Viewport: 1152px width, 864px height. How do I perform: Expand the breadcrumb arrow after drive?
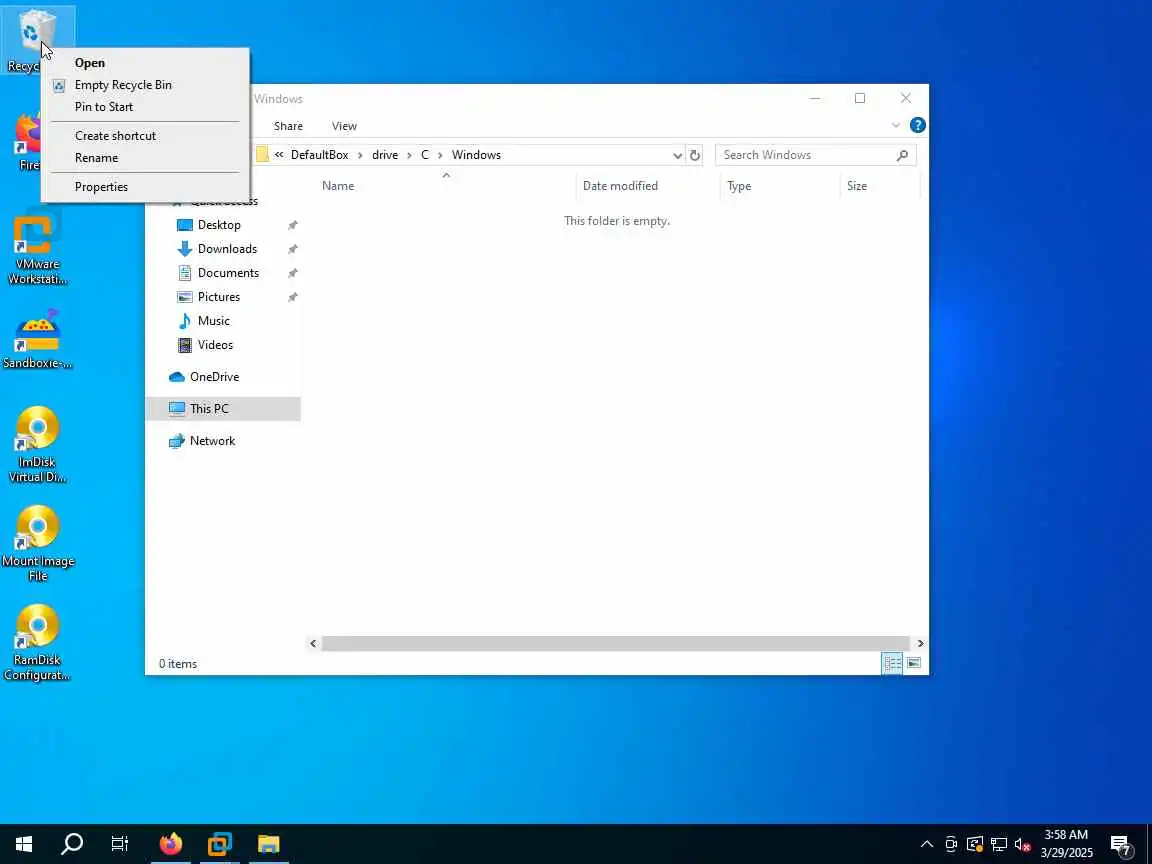point(409,155)
